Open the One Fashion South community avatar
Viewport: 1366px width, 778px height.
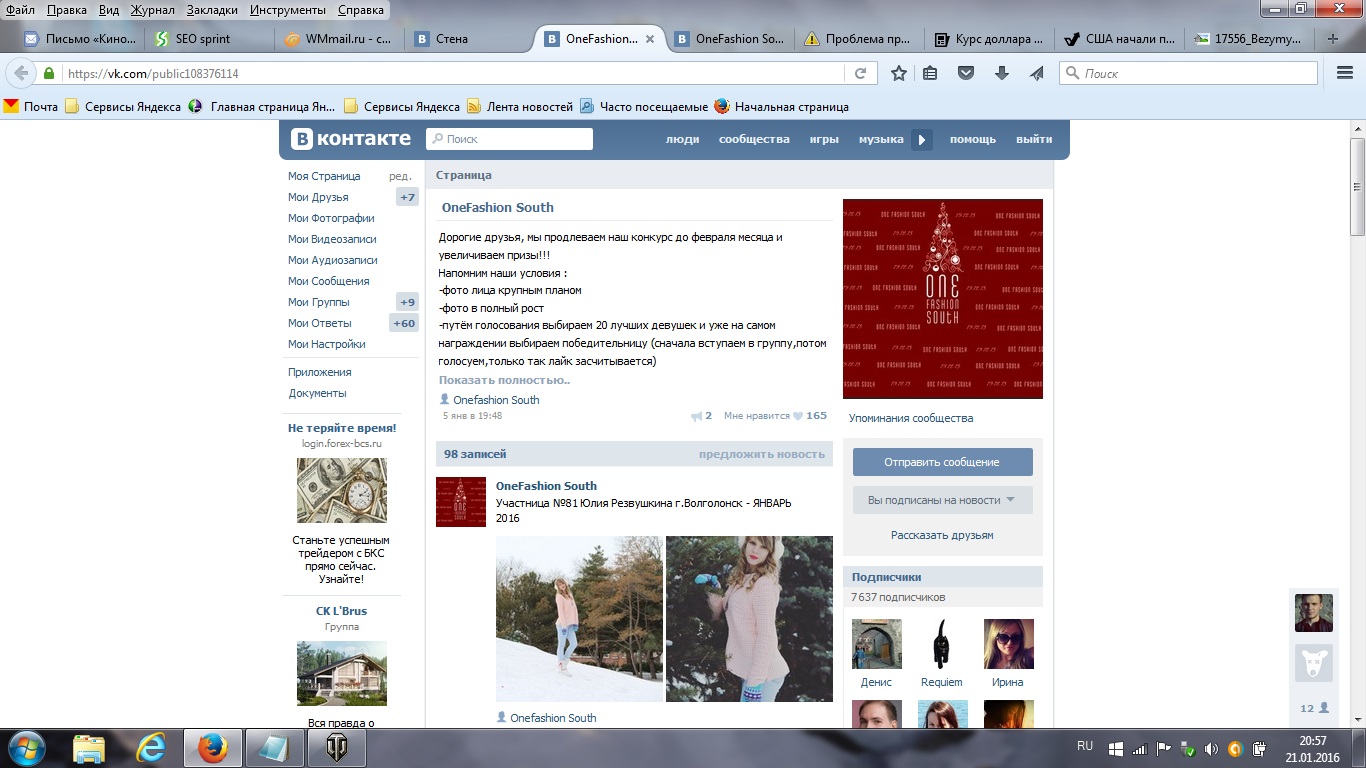pyautogui.click(x=942, y=299)
